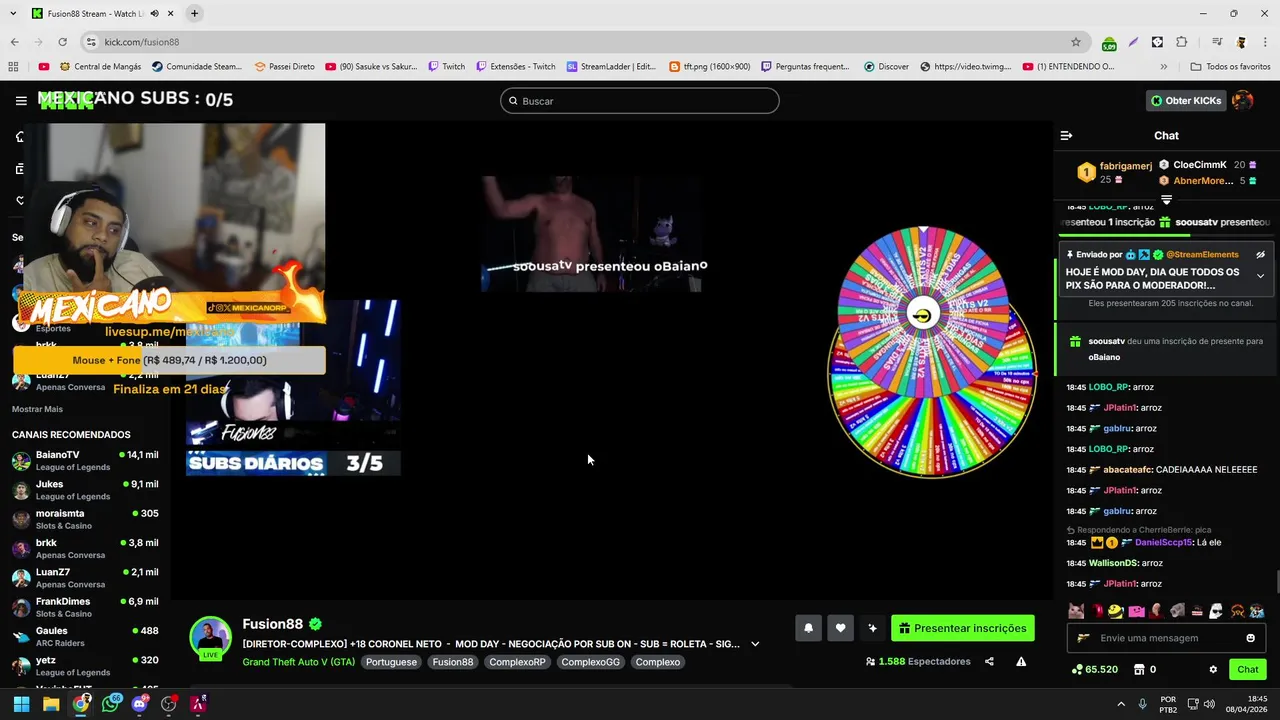Open chat settings gear icon
Viewport: 1280px width, 720px height.
coord(1213,670)
